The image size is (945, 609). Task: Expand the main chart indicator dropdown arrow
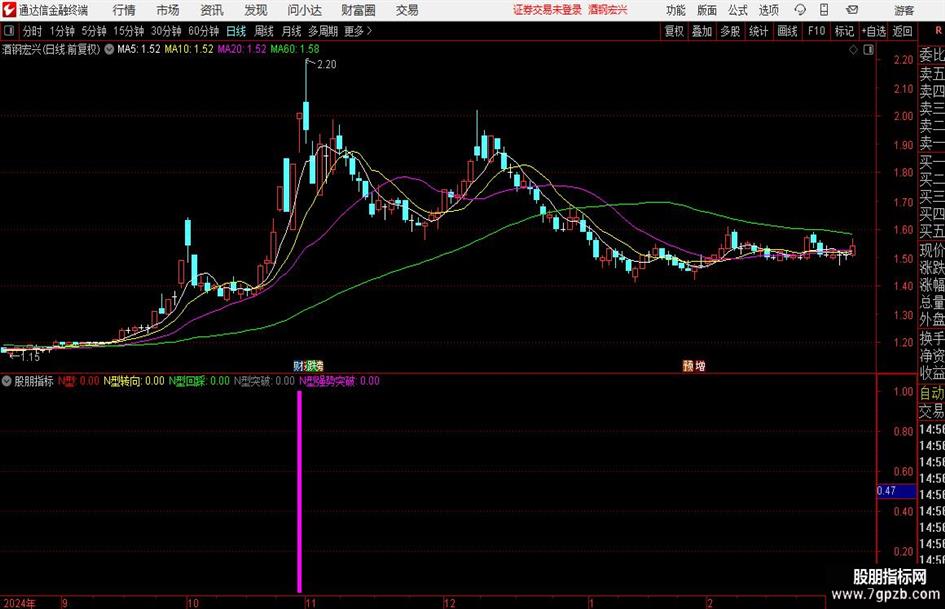pos(109,50)
